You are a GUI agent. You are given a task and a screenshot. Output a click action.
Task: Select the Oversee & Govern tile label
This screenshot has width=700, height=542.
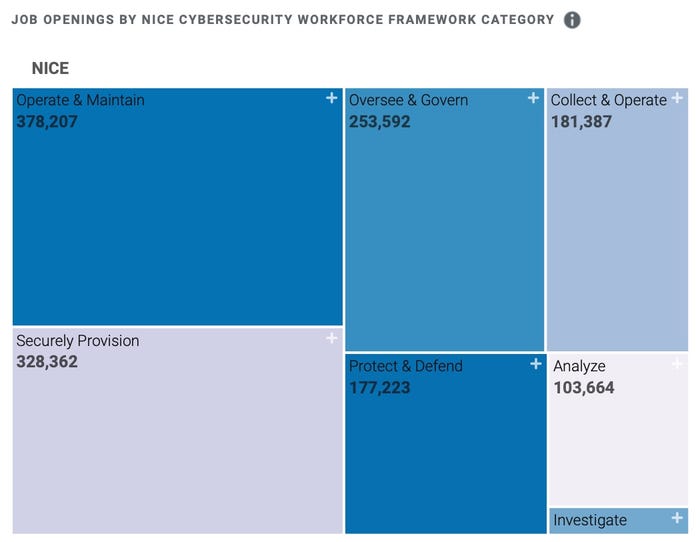[x=408, y=100]
